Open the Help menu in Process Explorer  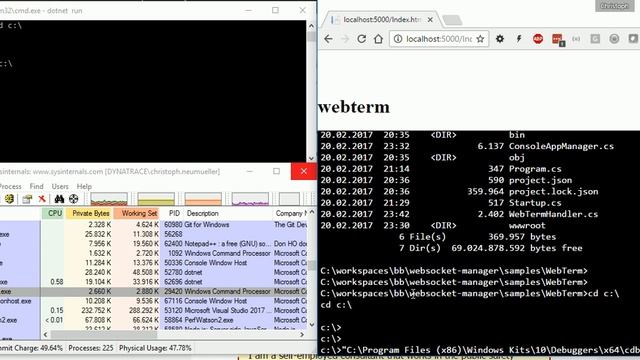84,186
